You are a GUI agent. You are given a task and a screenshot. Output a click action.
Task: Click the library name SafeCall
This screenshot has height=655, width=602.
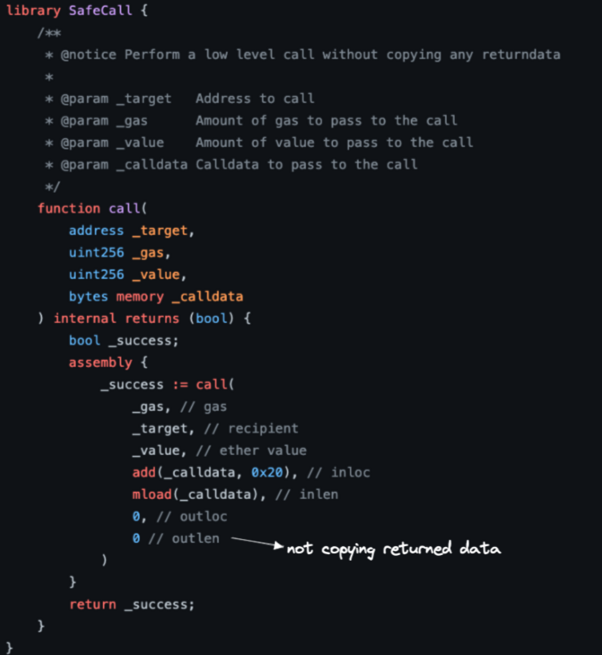tap(100, 10)
